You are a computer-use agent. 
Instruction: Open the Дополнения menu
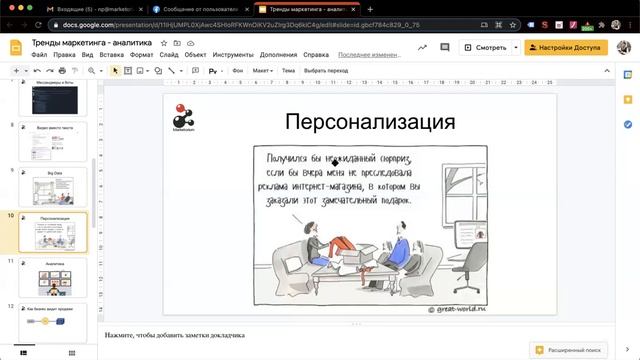click(278, 55)
